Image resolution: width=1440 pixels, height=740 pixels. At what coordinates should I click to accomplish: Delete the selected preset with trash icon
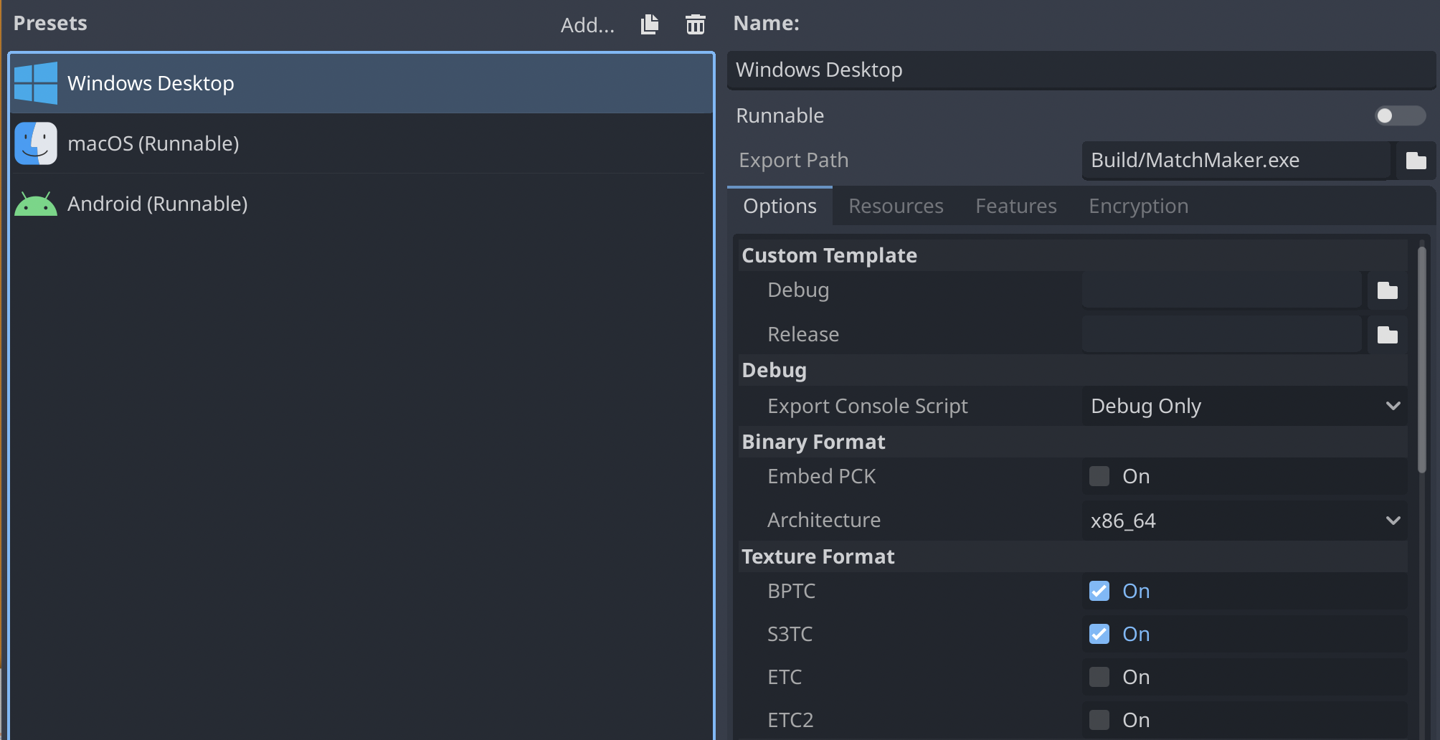click(x=695, y=24)
